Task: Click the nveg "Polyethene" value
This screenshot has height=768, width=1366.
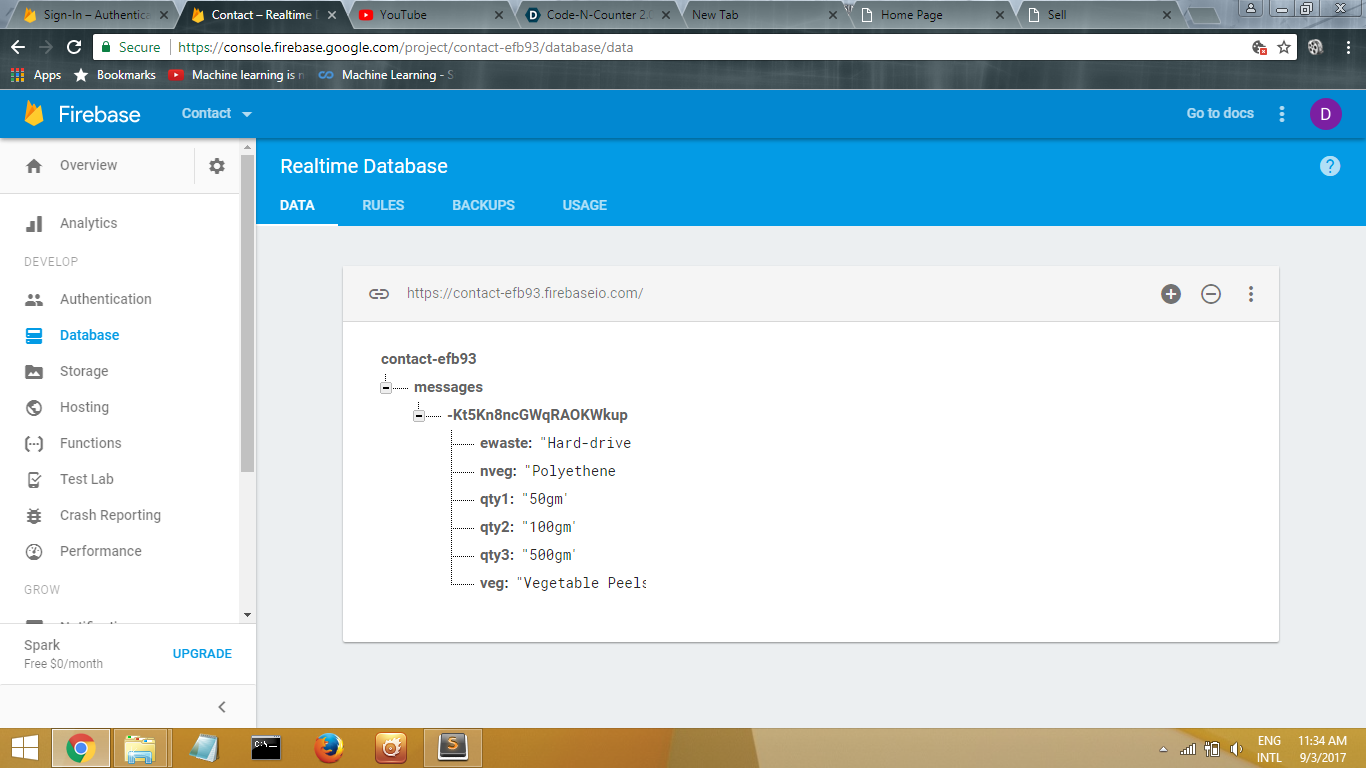Action: (570, 471)
